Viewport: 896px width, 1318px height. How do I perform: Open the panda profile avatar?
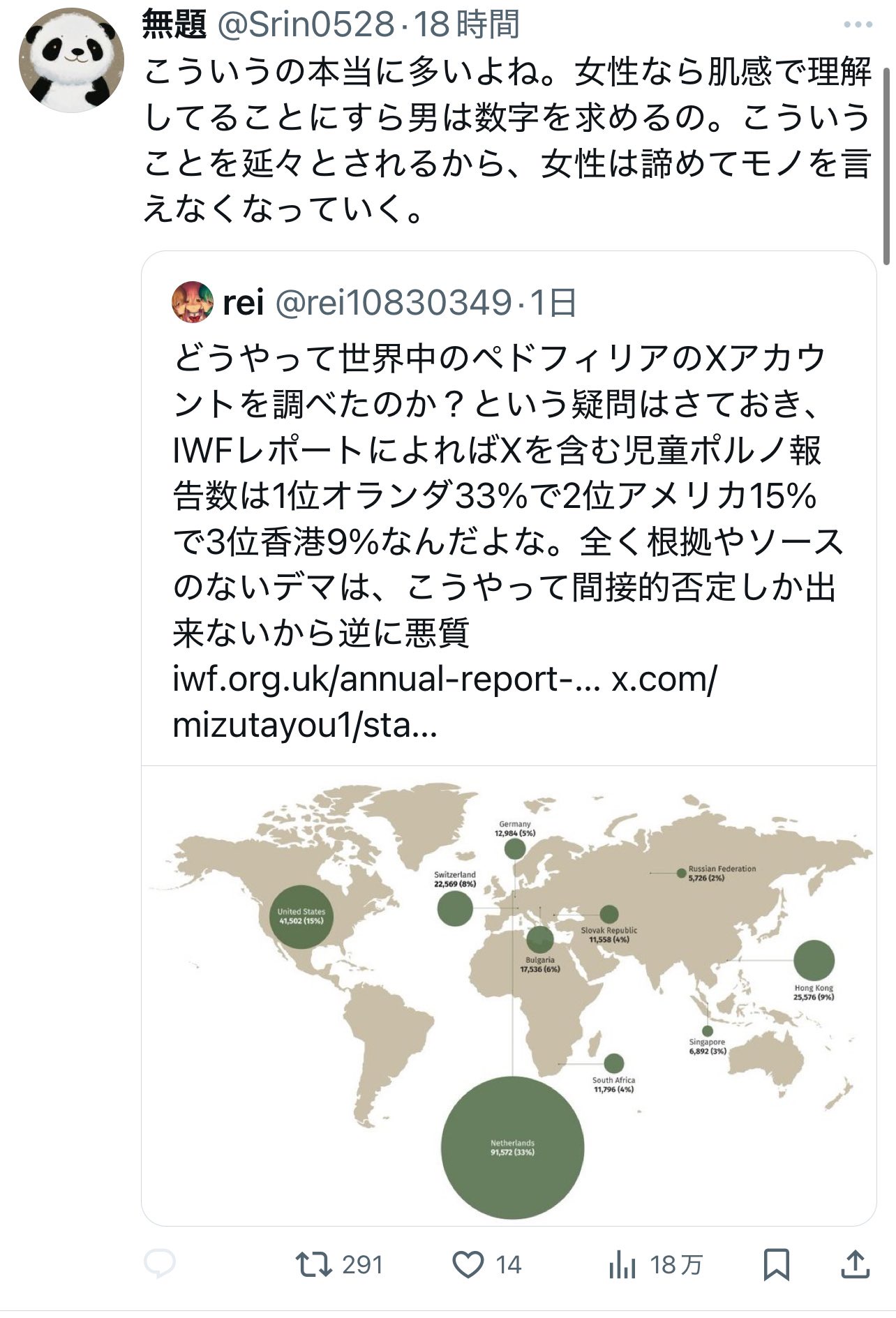click(x=71, y=60)
